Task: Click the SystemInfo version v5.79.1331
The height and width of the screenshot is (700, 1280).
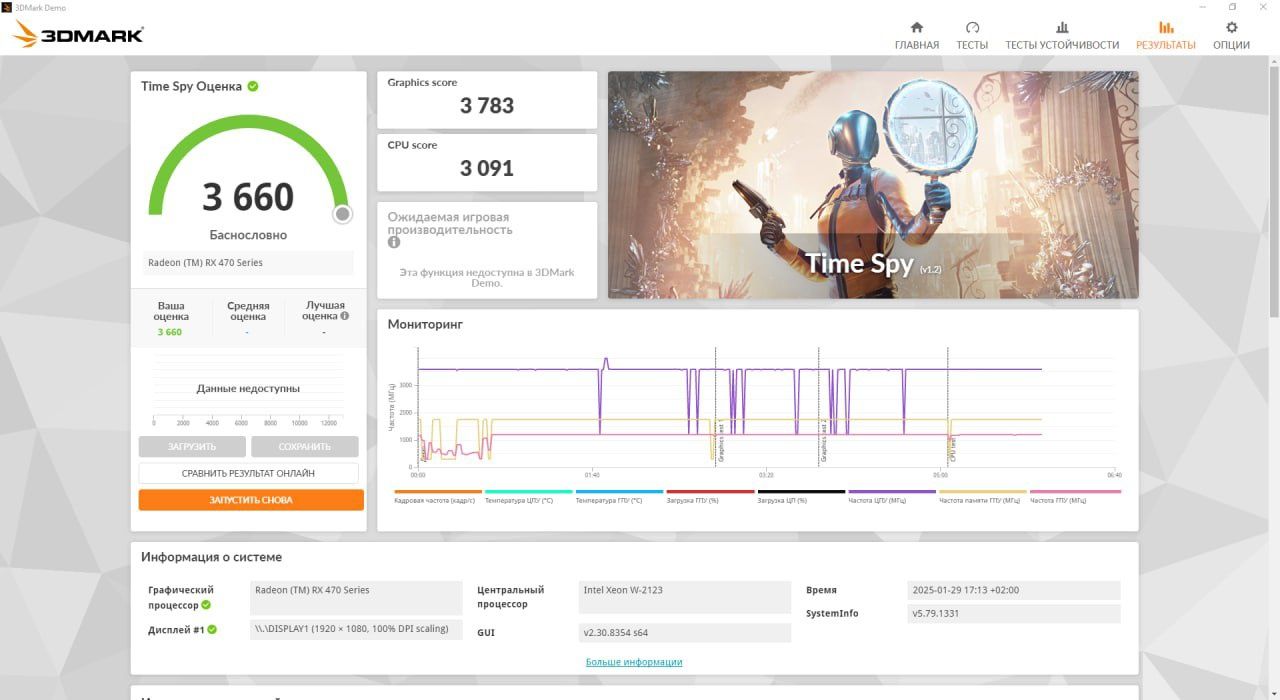Action: [x=1014, y=613]
